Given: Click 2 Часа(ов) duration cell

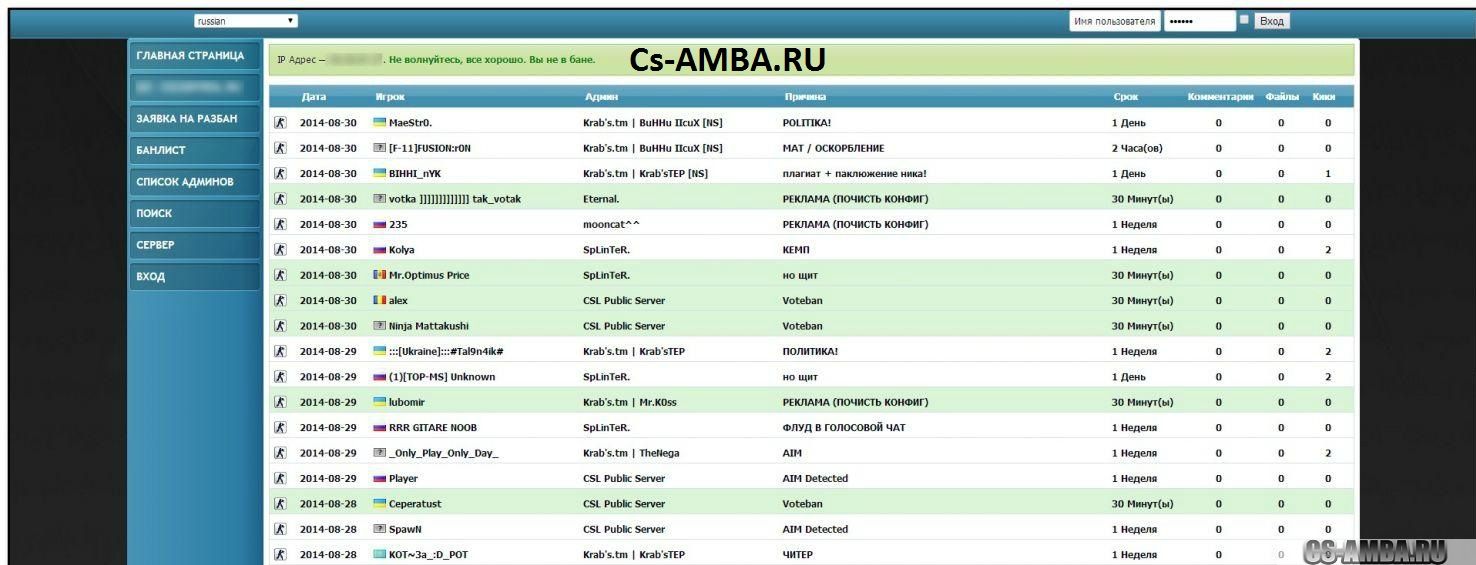Looking at the screenshot, I should point(1137,148).
